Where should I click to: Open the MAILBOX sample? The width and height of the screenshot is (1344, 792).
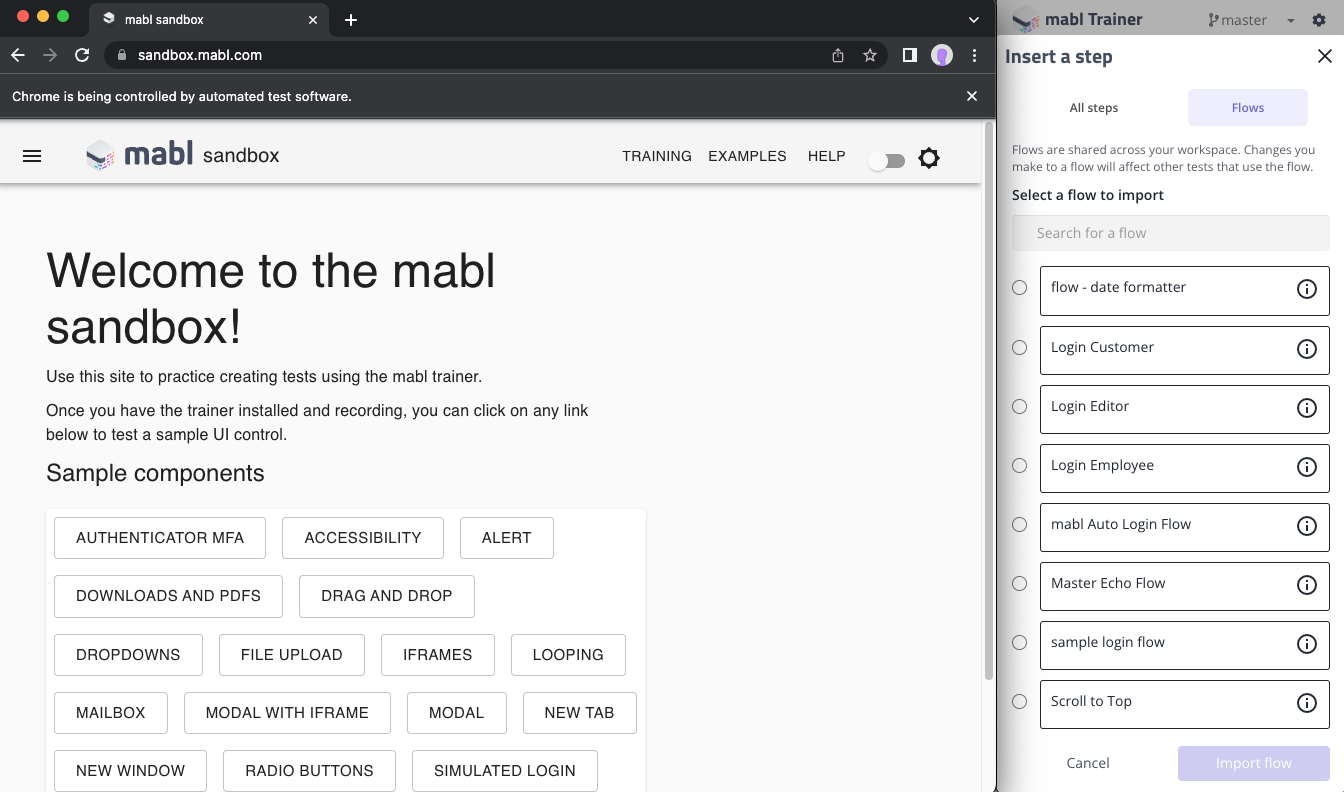point(111,713)
